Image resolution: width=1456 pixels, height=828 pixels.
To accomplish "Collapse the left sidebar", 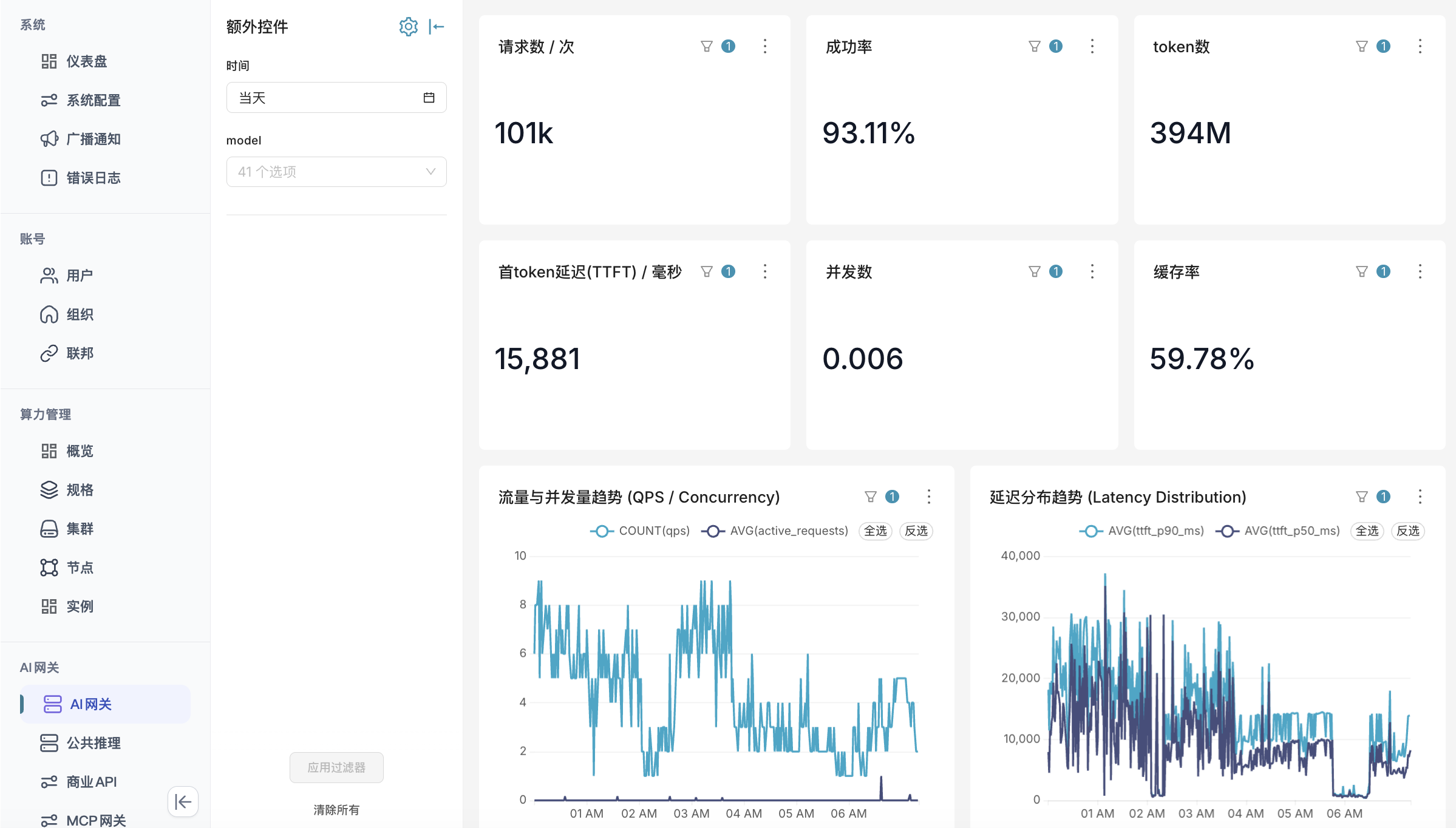I will click(x=183, y=801).
